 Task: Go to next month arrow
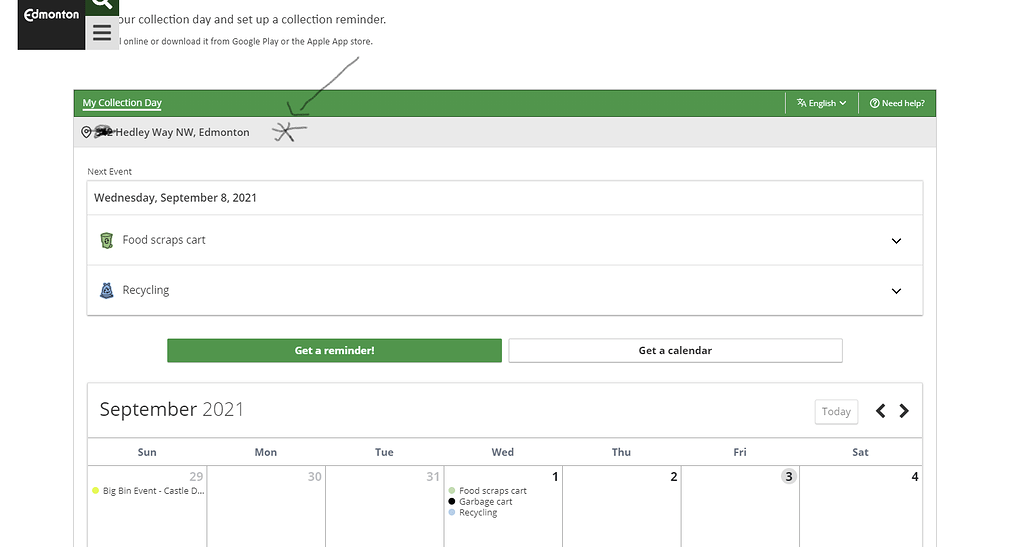[x=904, y=411]
